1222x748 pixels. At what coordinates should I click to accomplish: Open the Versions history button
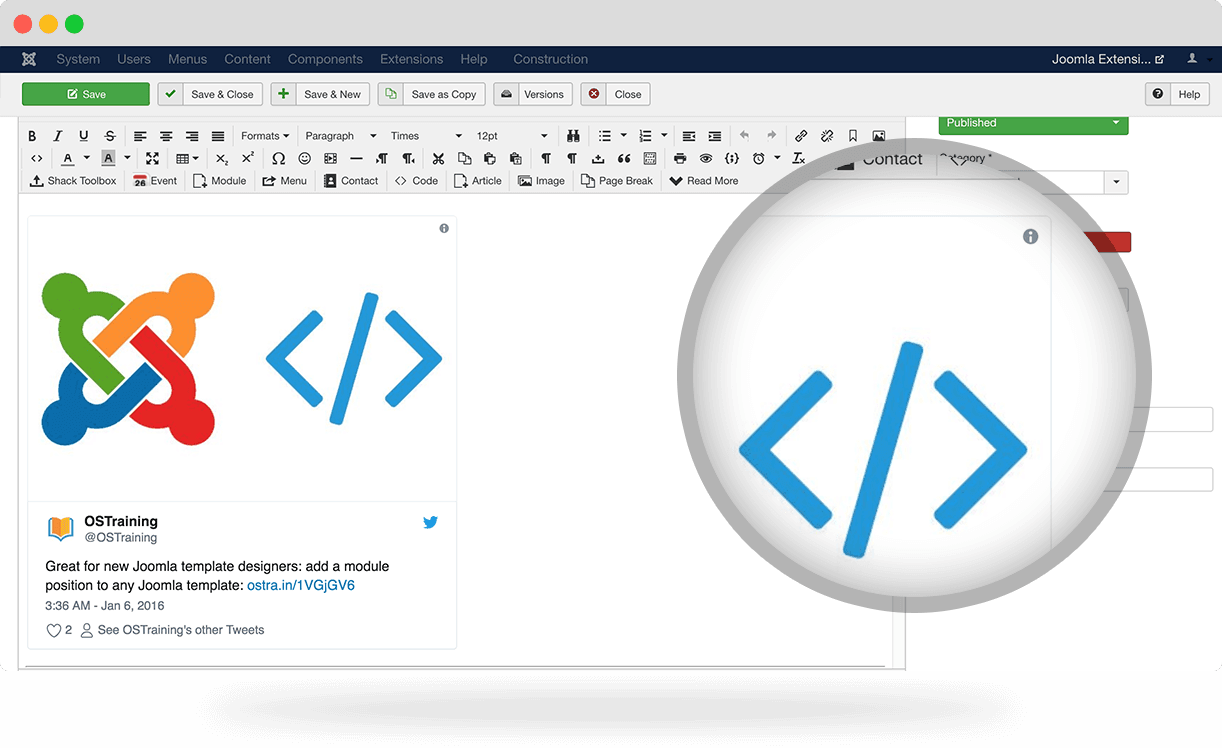(533, 94)
